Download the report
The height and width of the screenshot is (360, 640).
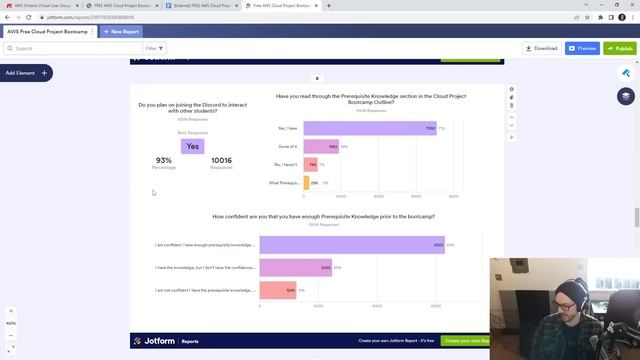542,48
